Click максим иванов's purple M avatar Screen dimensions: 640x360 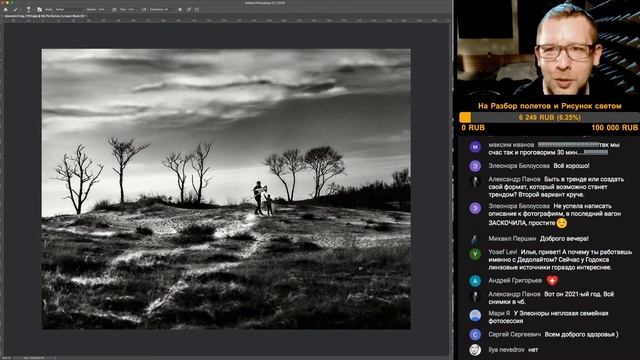475,147
